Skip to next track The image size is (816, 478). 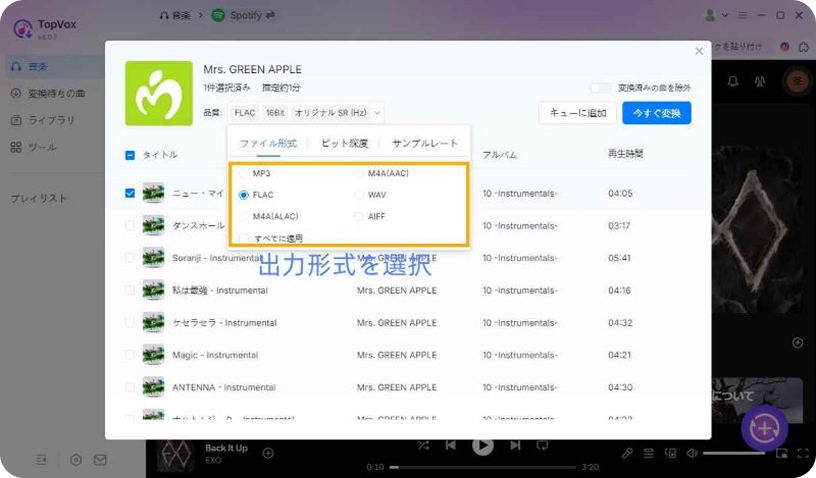pyautogui.click(x=515, y=445)
